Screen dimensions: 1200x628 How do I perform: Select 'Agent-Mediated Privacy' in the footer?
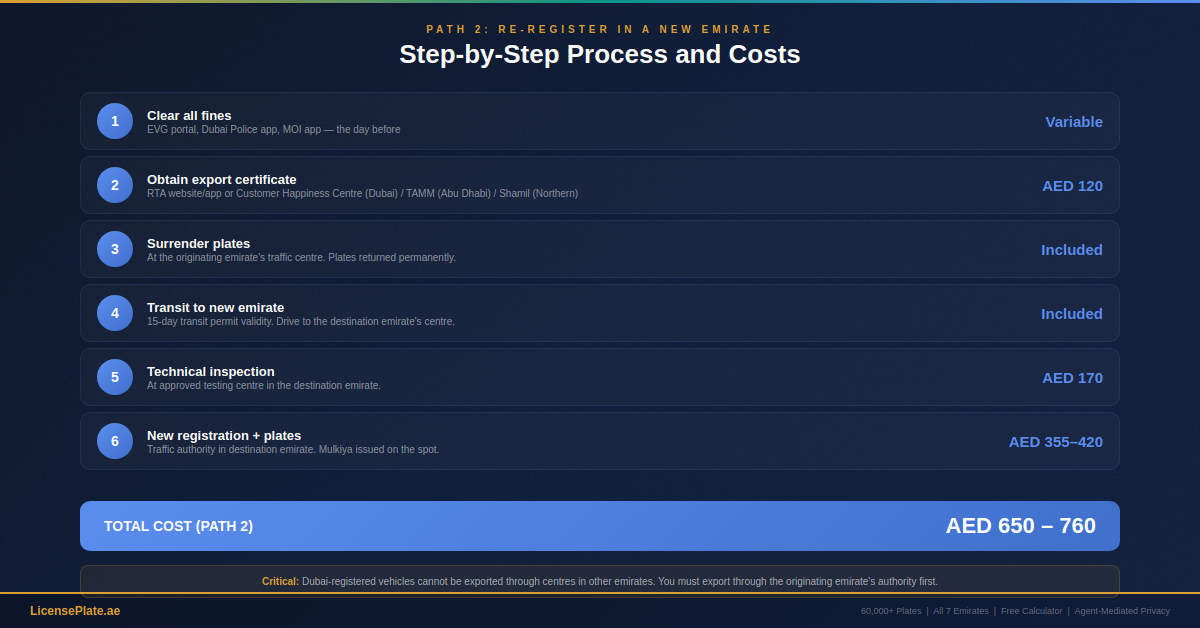pos(1121,611)
